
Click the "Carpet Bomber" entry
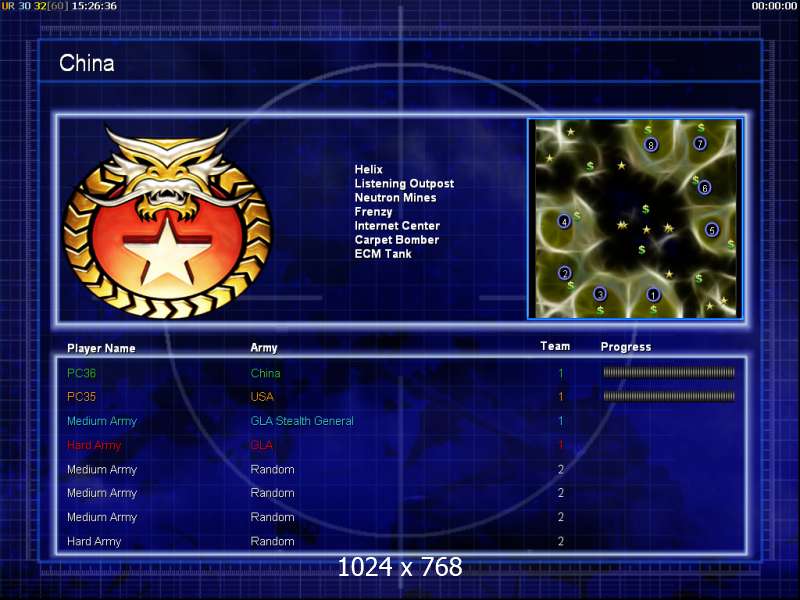point(396,240)
